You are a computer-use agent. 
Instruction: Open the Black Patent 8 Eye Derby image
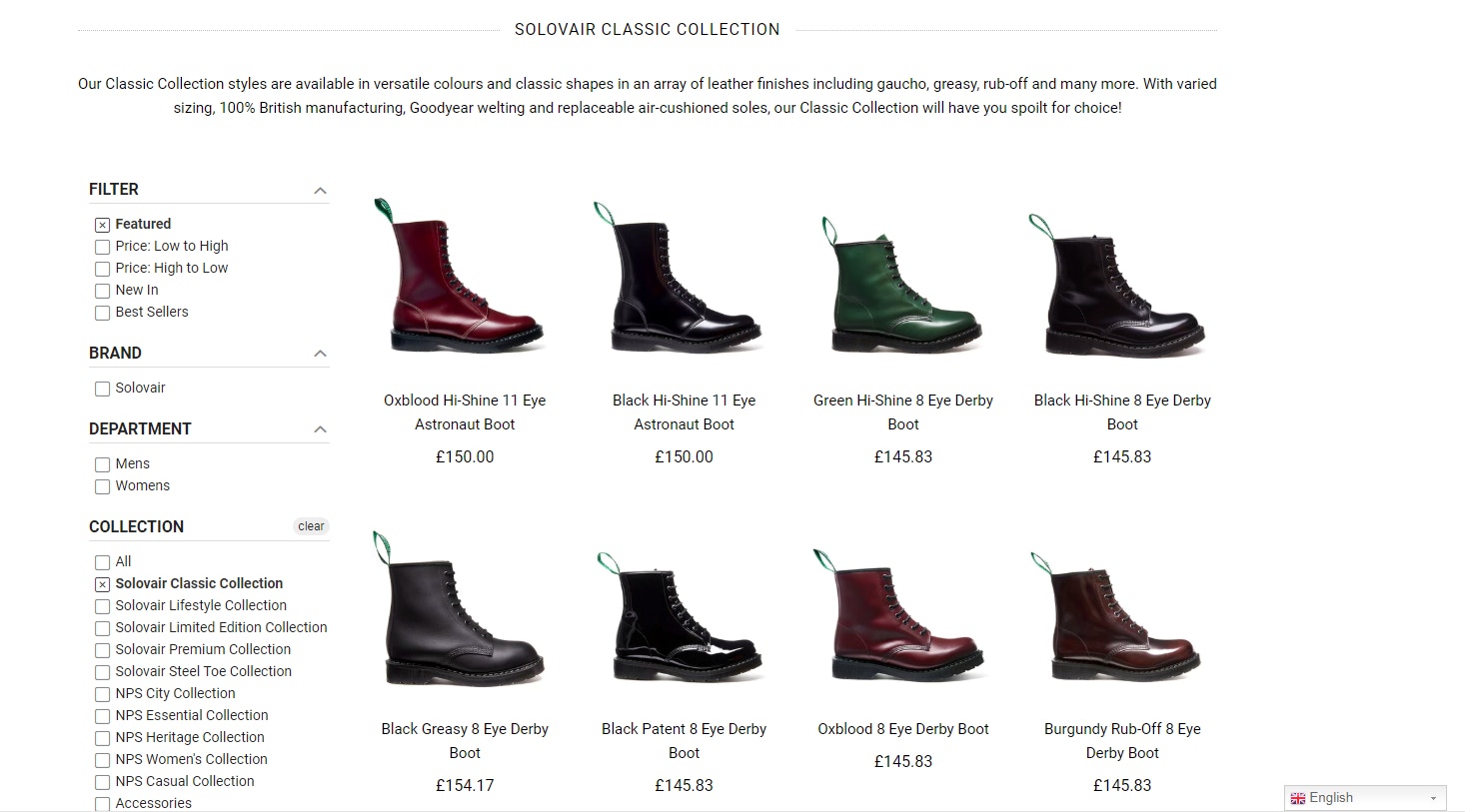coord(684,614)
